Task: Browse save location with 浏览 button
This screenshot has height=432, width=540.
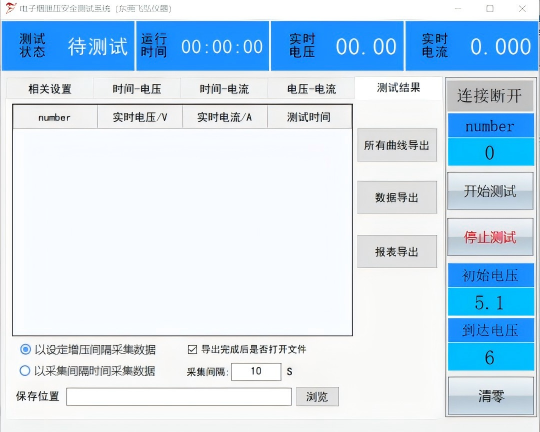Action: click(317, 397)
